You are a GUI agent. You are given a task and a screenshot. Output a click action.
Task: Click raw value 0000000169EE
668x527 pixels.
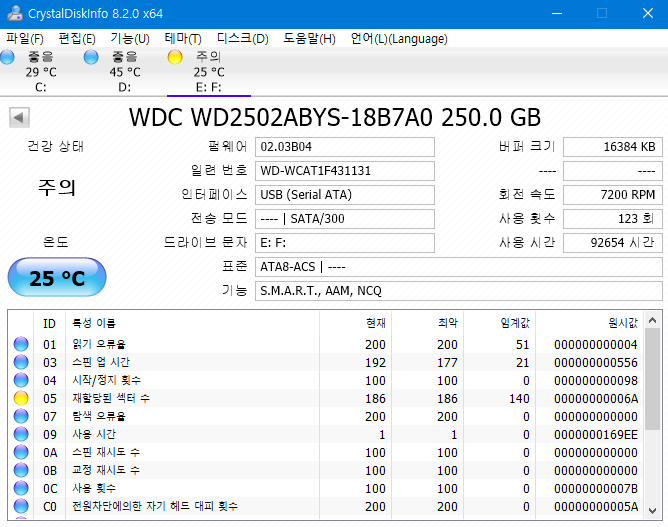[596, 435]
